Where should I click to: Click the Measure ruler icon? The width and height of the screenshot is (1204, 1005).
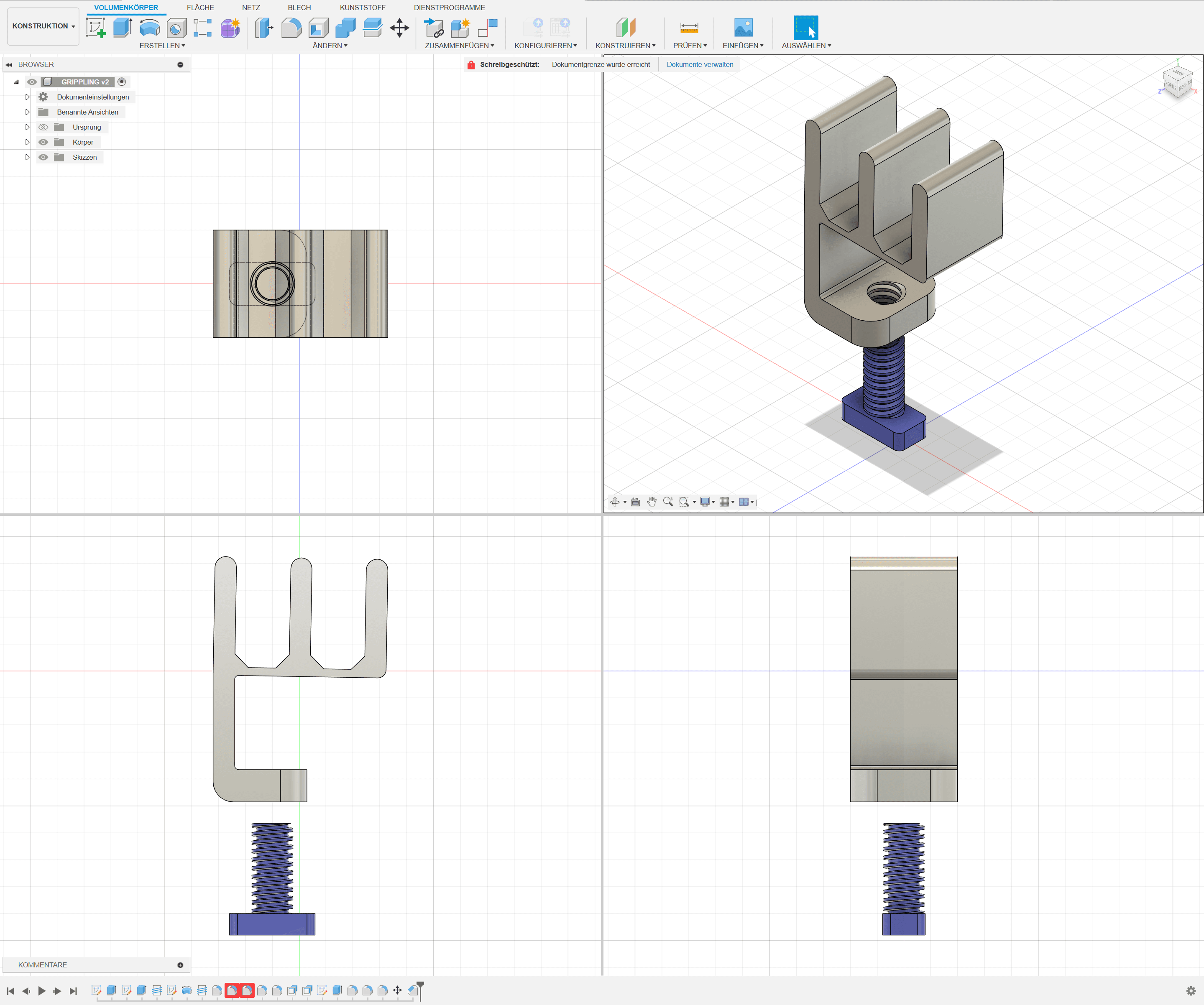(689, 27)
